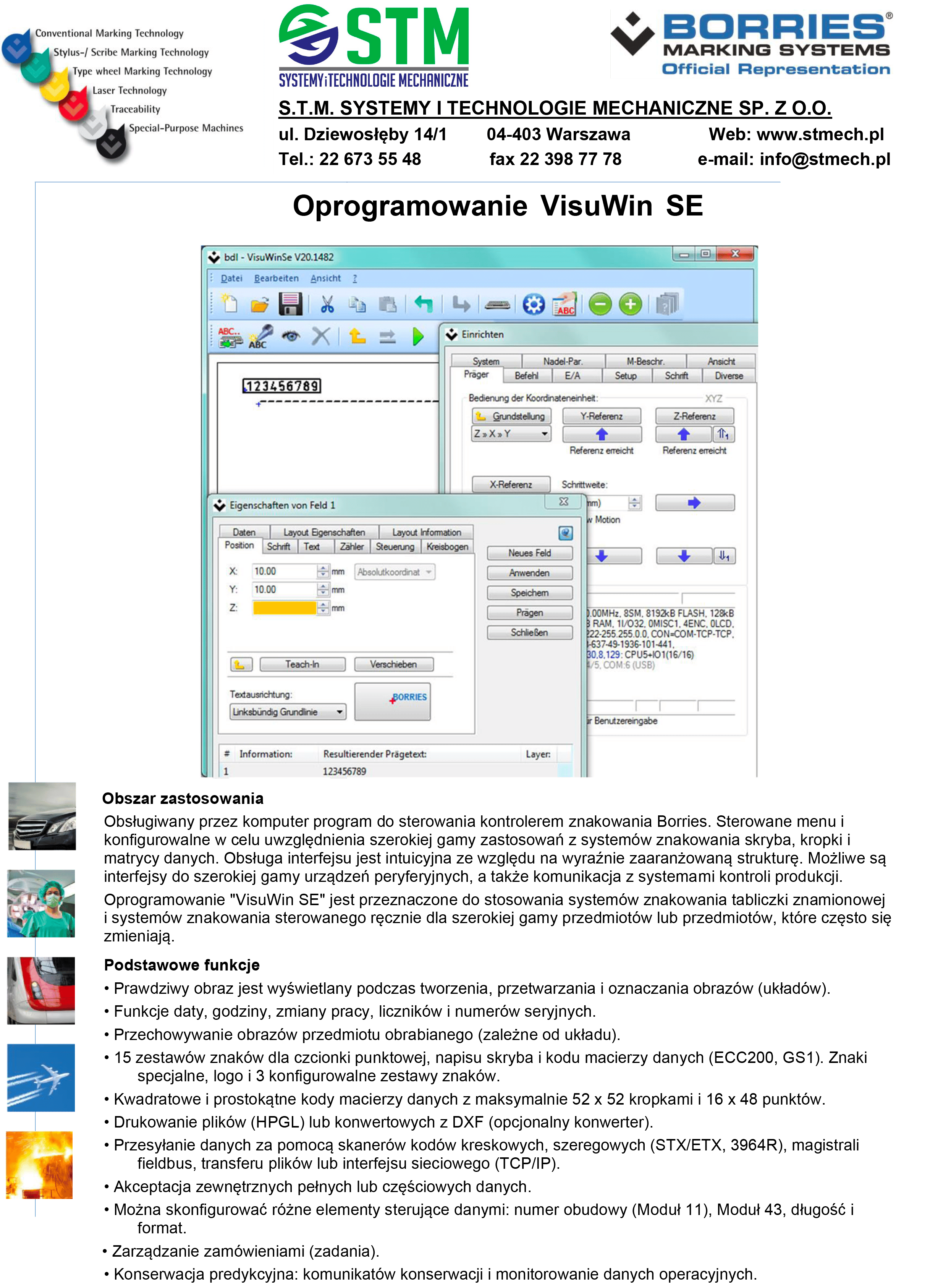This screenshot has width=930, height=1288.
Task: Click the Schließen button
Action: (x=529, y=632)
